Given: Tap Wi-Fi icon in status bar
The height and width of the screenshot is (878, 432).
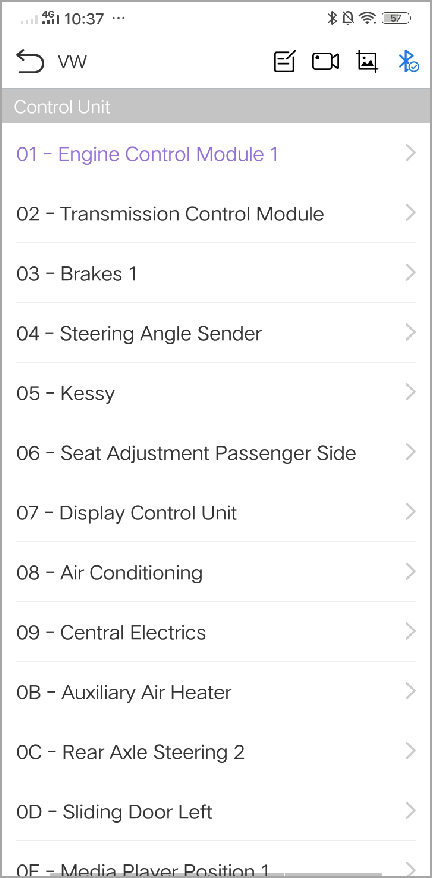Looking at the screenshot, I should 368,18.
